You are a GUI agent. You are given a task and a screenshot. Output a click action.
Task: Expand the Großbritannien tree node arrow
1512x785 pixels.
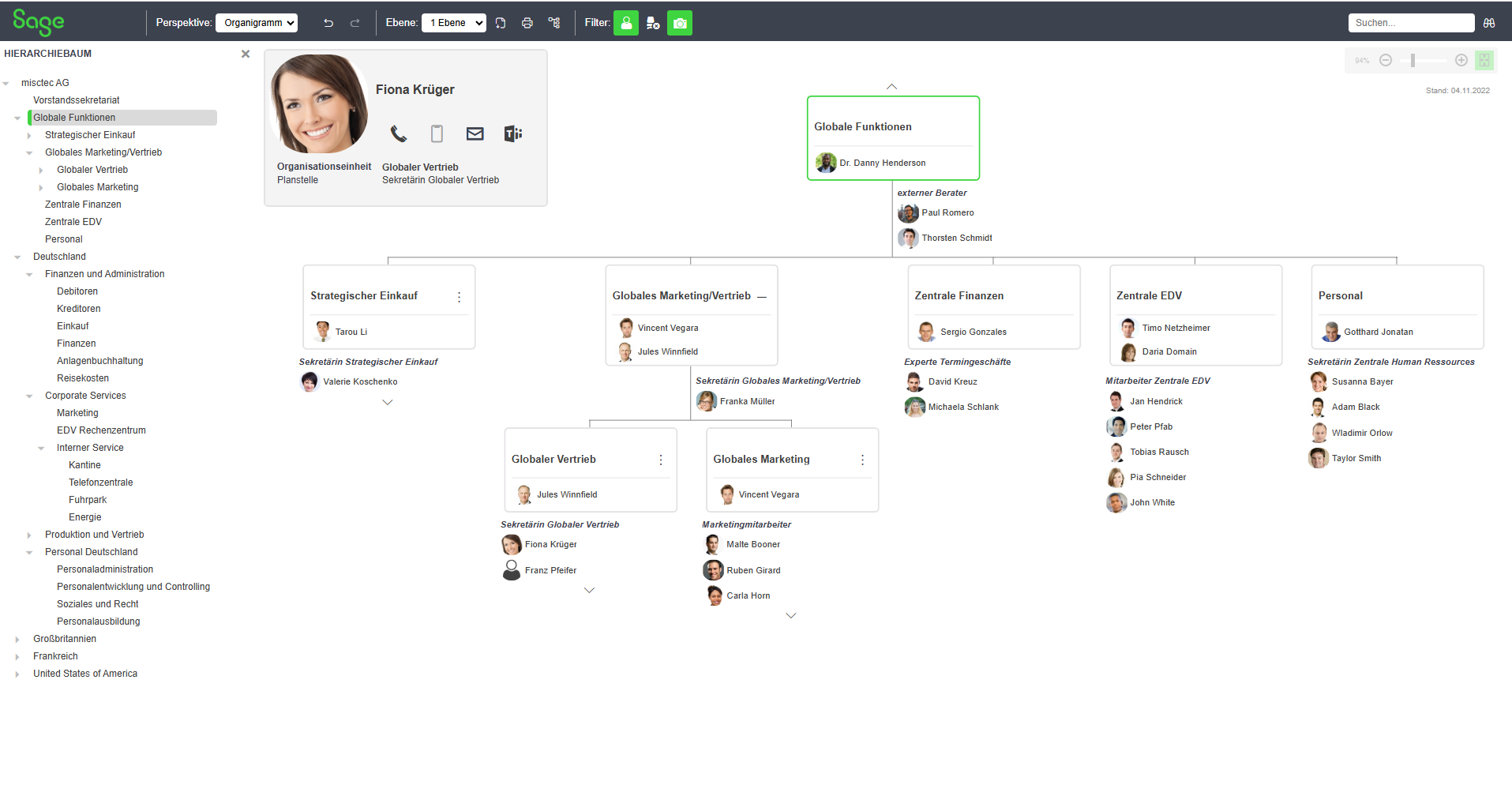tap(17, 640)
